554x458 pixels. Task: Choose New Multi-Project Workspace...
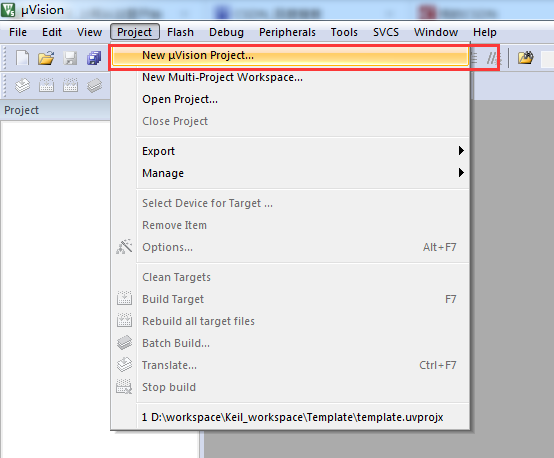pos(290,77)
